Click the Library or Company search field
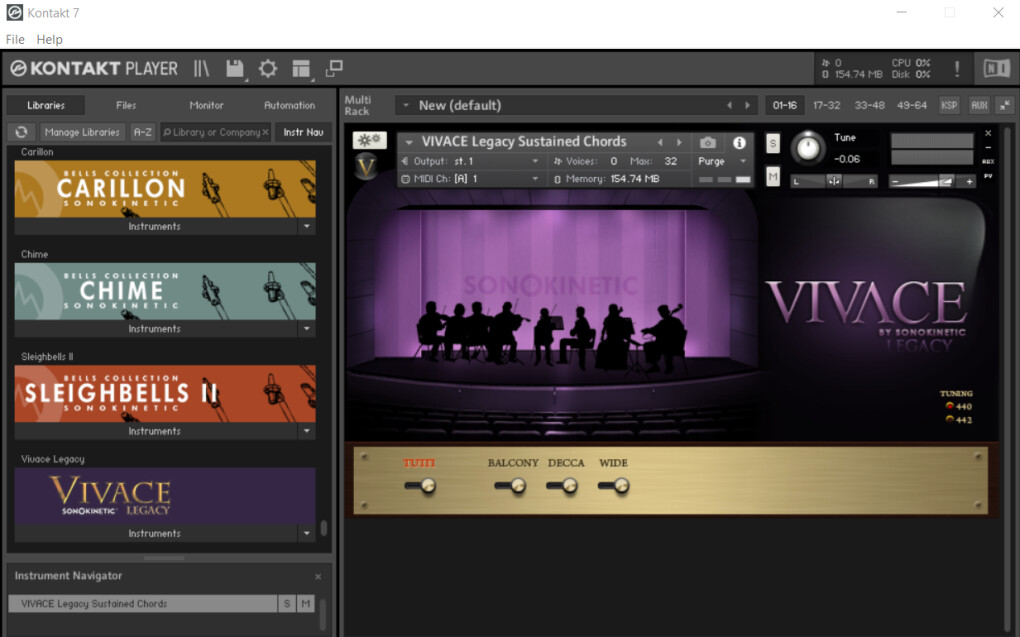 pyautogui.click(x=212, y=132)
